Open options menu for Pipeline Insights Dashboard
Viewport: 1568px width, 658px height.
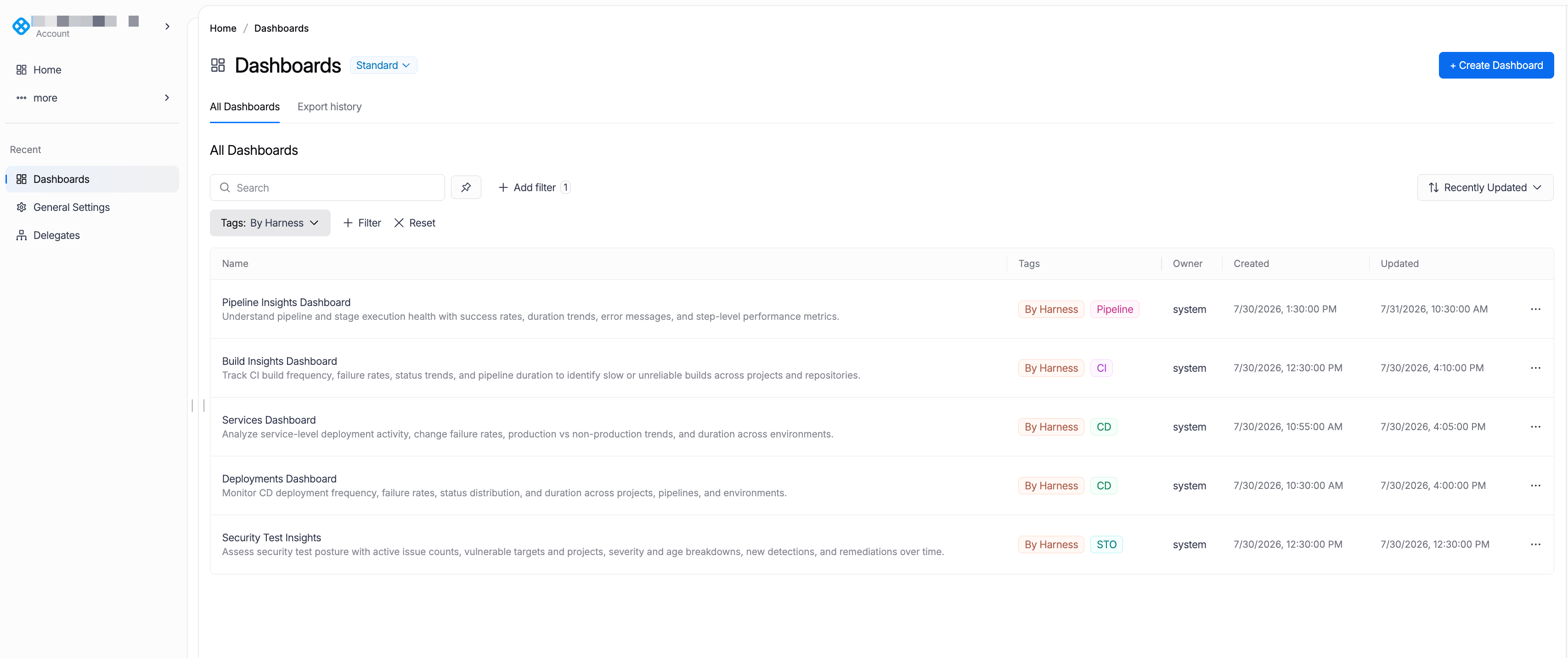point(1535,309)
